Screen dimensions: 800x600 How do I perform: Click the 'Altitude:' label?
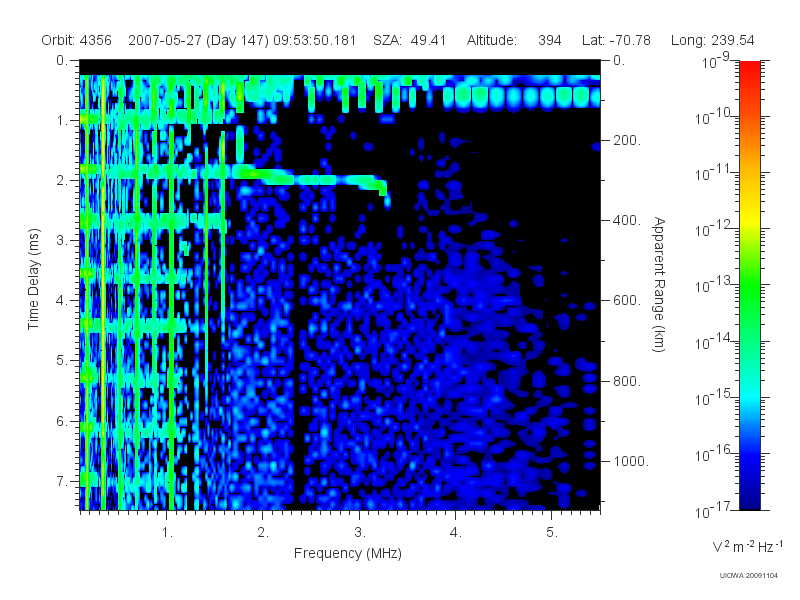(x=491, y=40)
